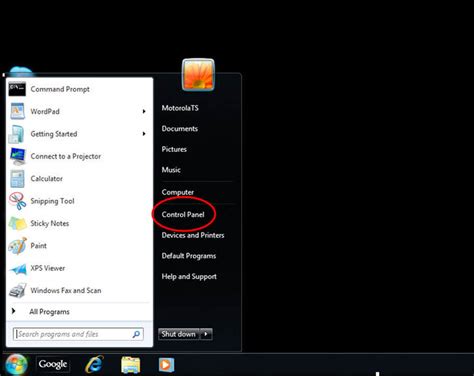Choose the Sticky Notes label

tap(50, 223)
